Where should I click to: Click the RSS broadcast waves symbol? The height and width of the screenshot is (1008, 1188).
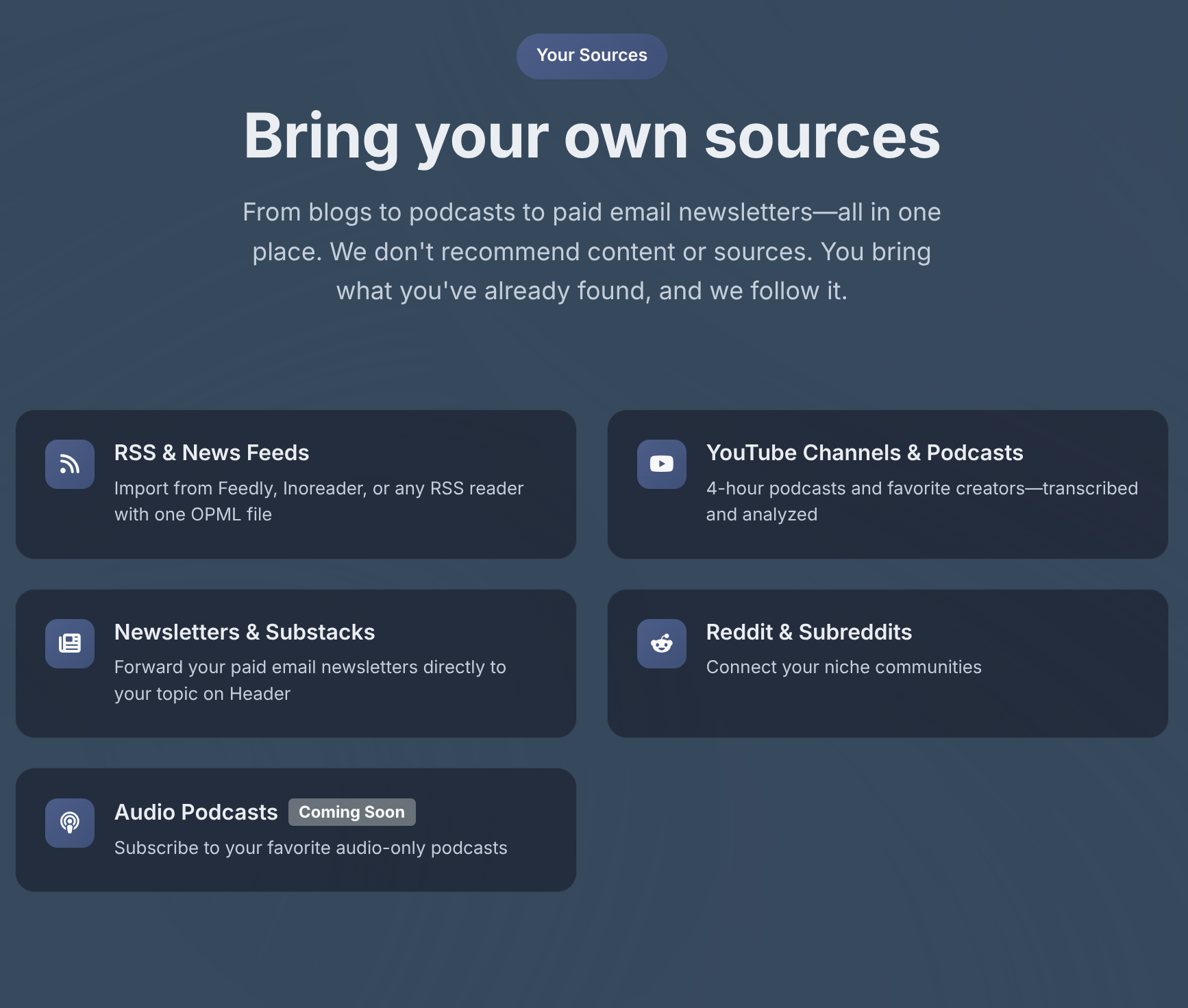[69, 464]
